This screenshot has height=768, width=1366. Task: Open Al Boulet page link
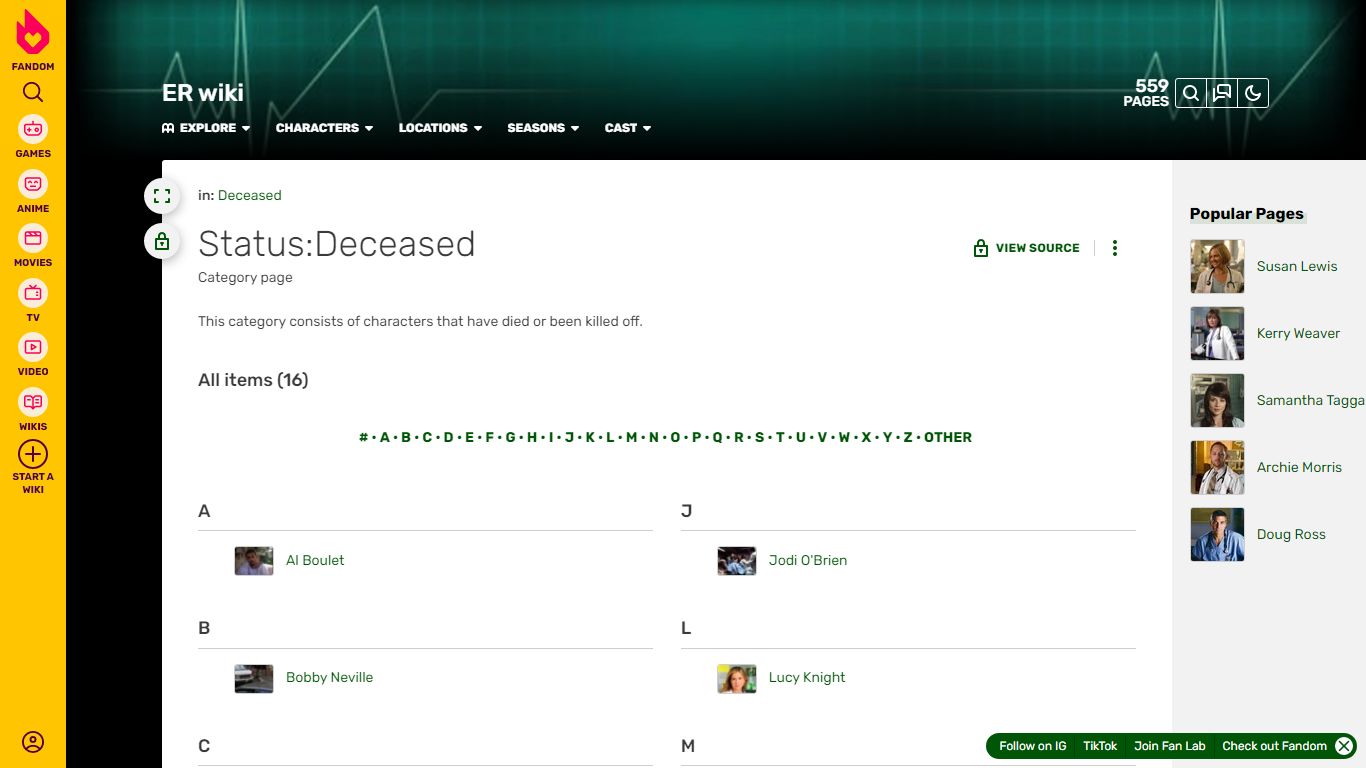click(x=315, y=560)
